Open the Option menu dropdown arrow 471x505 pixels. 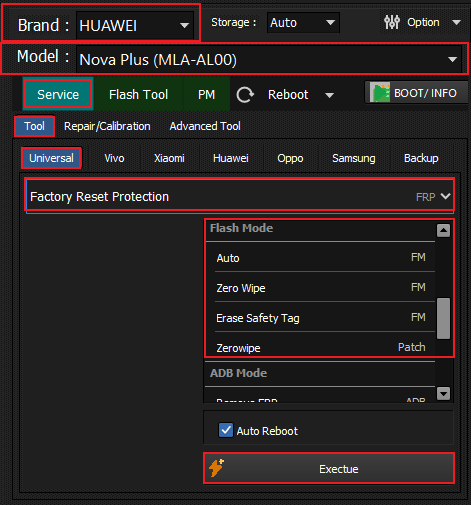[x=456, y=23]
